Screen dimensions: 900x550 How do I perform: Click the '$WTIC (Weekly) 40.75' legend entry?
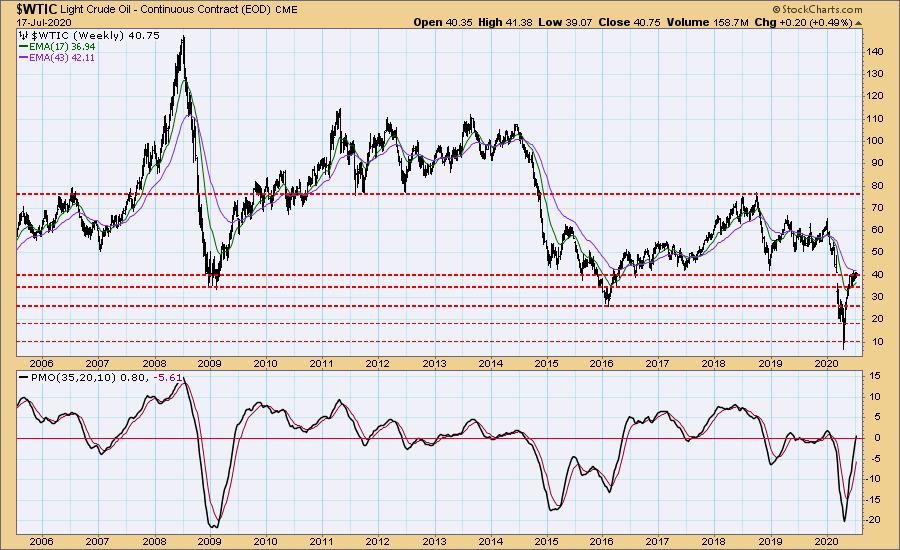tap(95, 36)
